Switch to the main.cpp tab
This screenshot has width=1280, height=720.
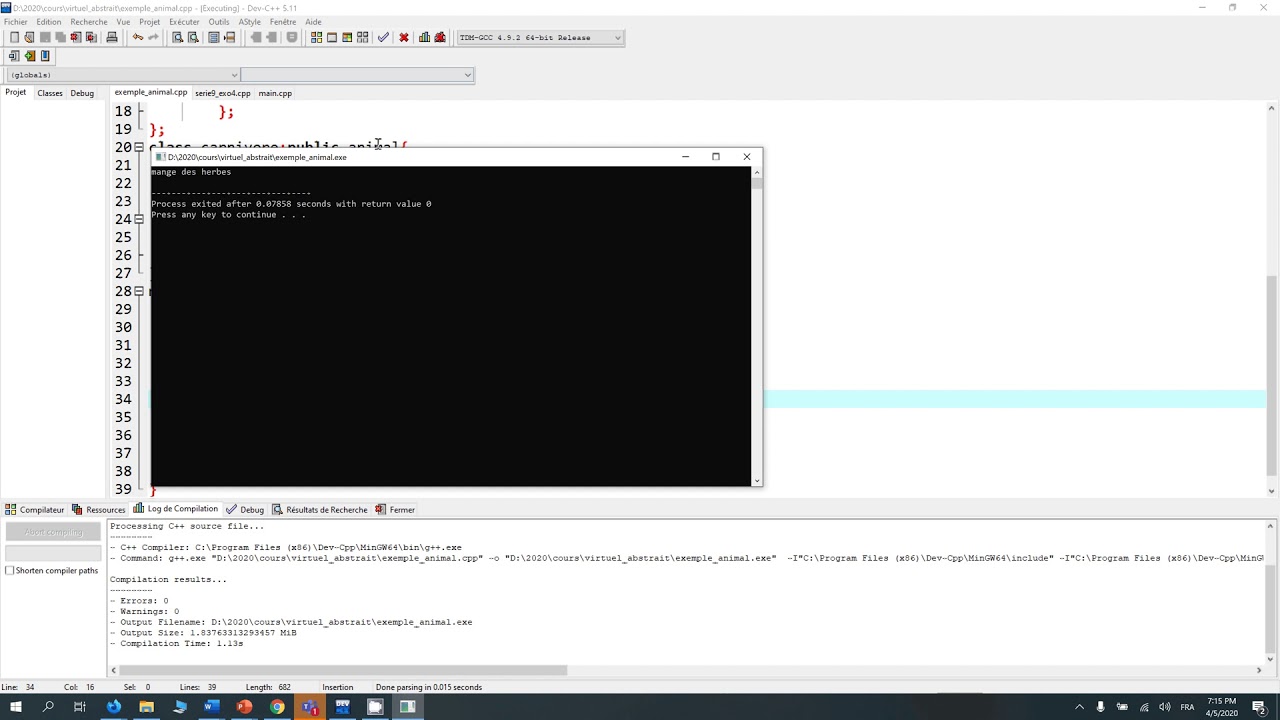275,93
